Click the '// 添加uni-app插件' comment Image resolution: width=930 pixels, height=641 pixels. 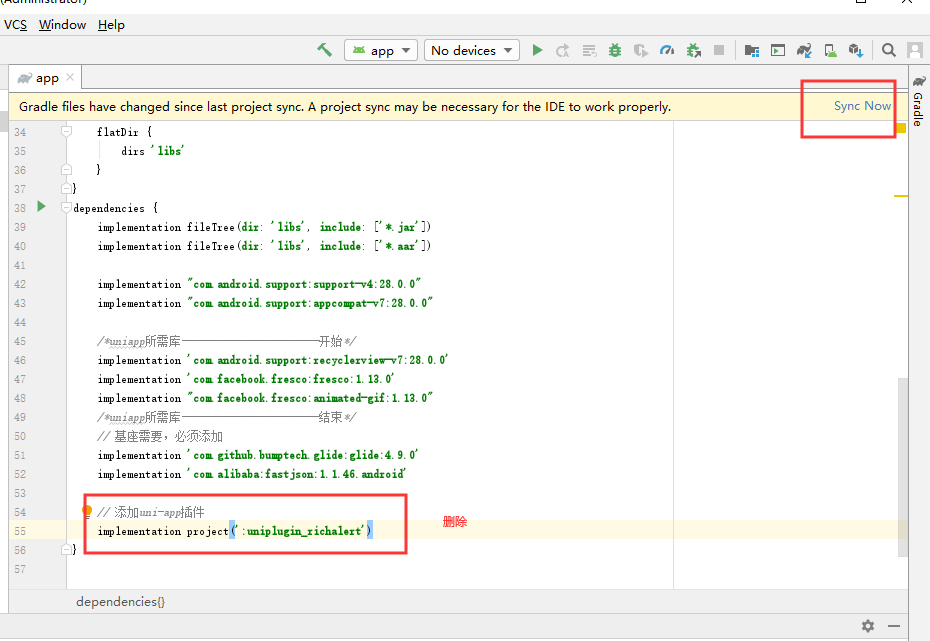click(151, 512)
